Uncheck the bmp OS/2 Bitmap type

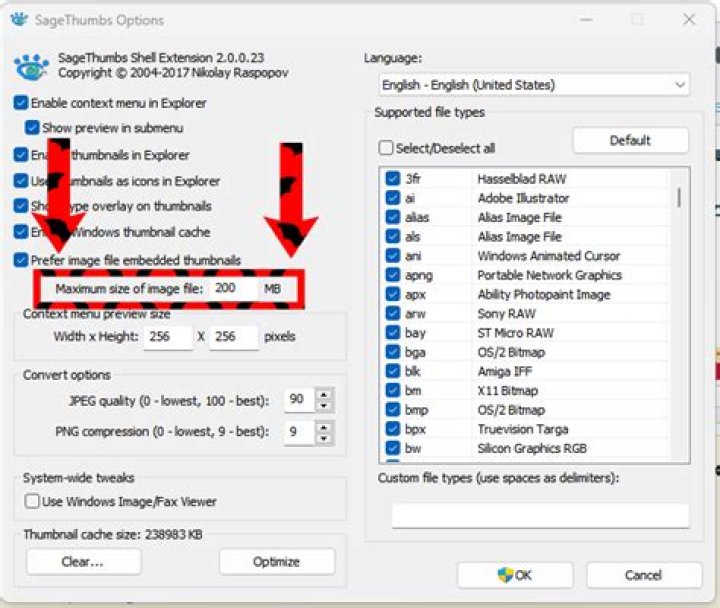(393, 410)
